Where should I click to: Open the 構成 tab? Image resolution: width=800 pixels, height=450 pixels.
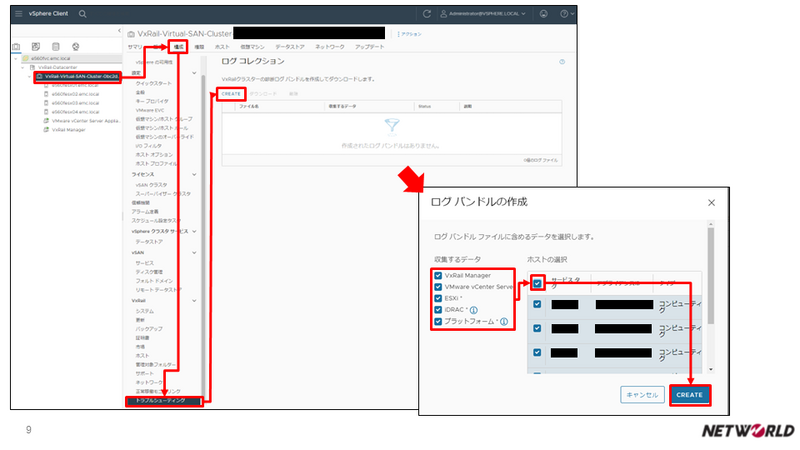tap(179, 47)
